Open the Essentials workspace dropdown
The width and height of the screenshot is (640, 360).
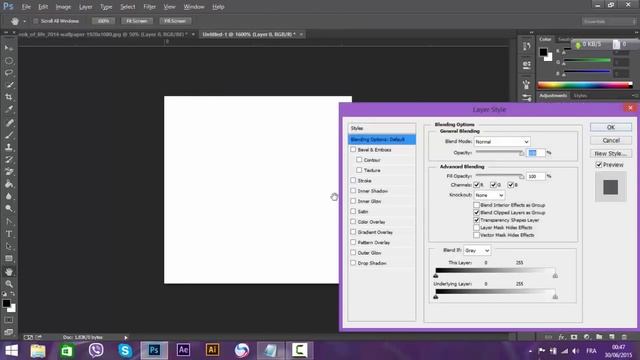[609, 21]
